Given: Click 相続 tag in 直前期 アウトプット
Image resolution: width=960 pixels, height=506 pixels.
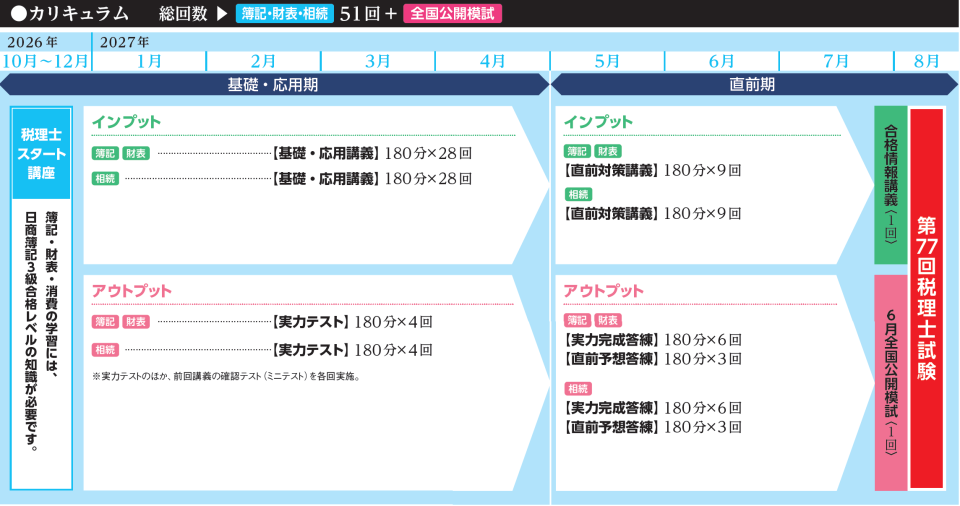Looking at the screenshot, I should [578, 388].
